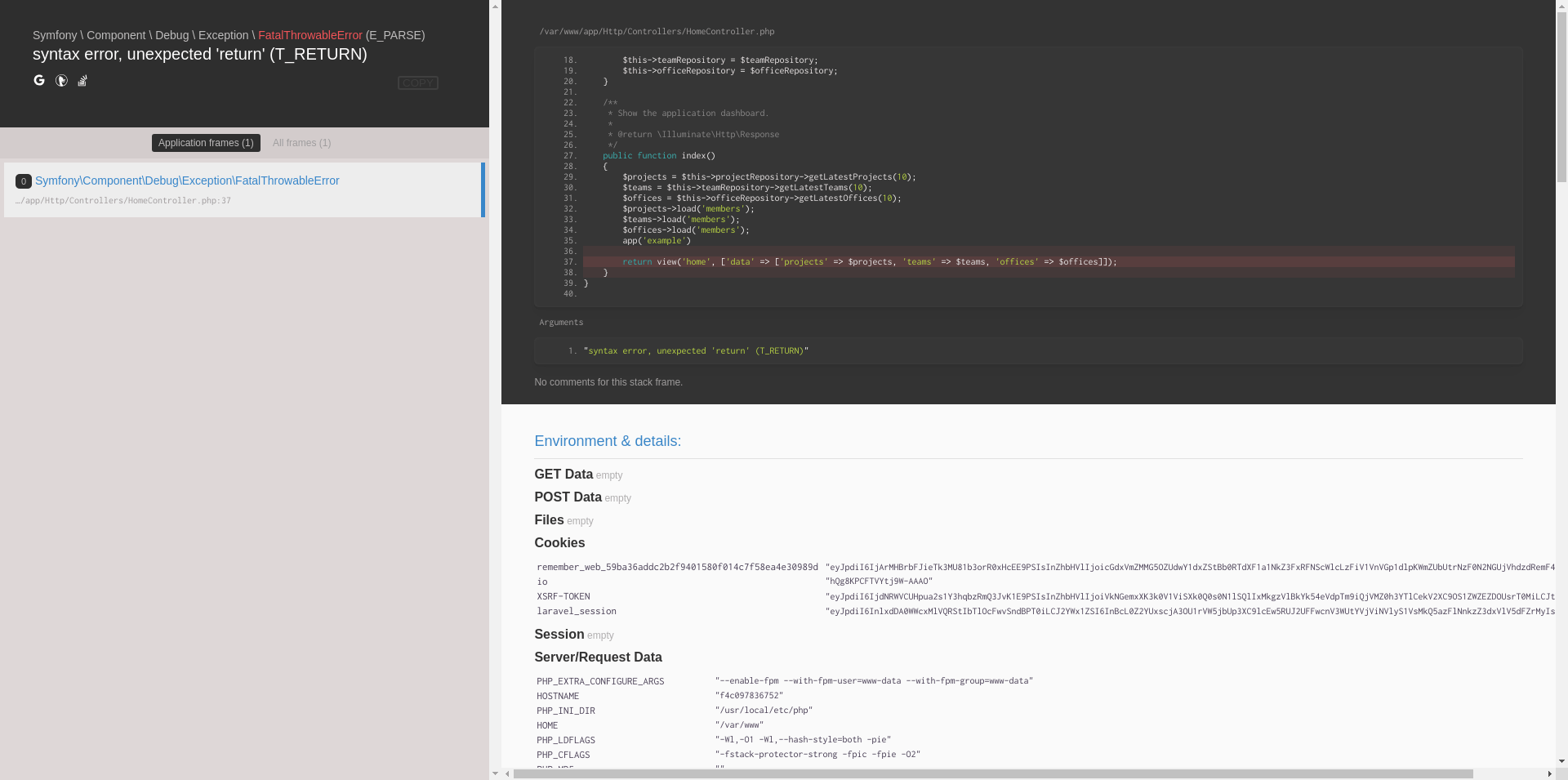Image resolution: width=1568 pixels, height=780 pixels.
Task: Select the XSRF-TOKEN cookie row
Action: point(563,596)
